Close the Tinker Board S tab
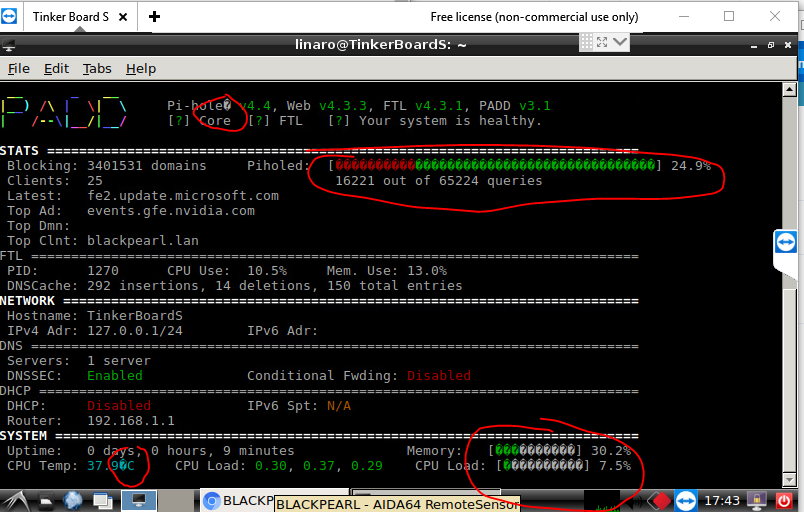This screenshot has height=512, width=804. (x=123, y=17)
